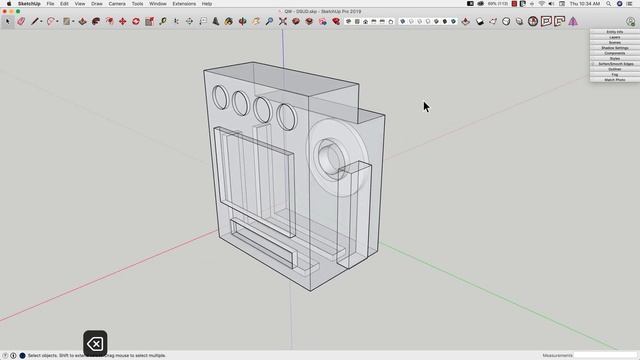Select the Rectangle shape tool
This screenshot has width=640, height=360.
coord(67,21)
